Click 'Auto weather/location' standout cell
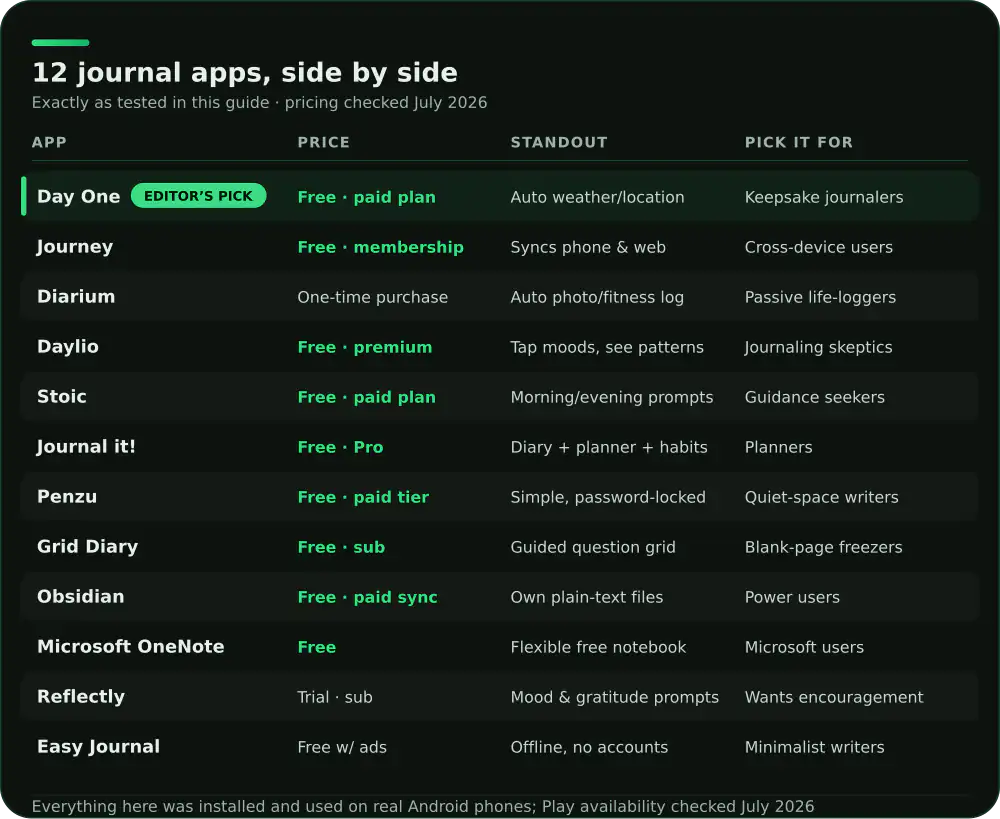The height and width of the screenshot is (819, 1000). click(x=598, y=197)
